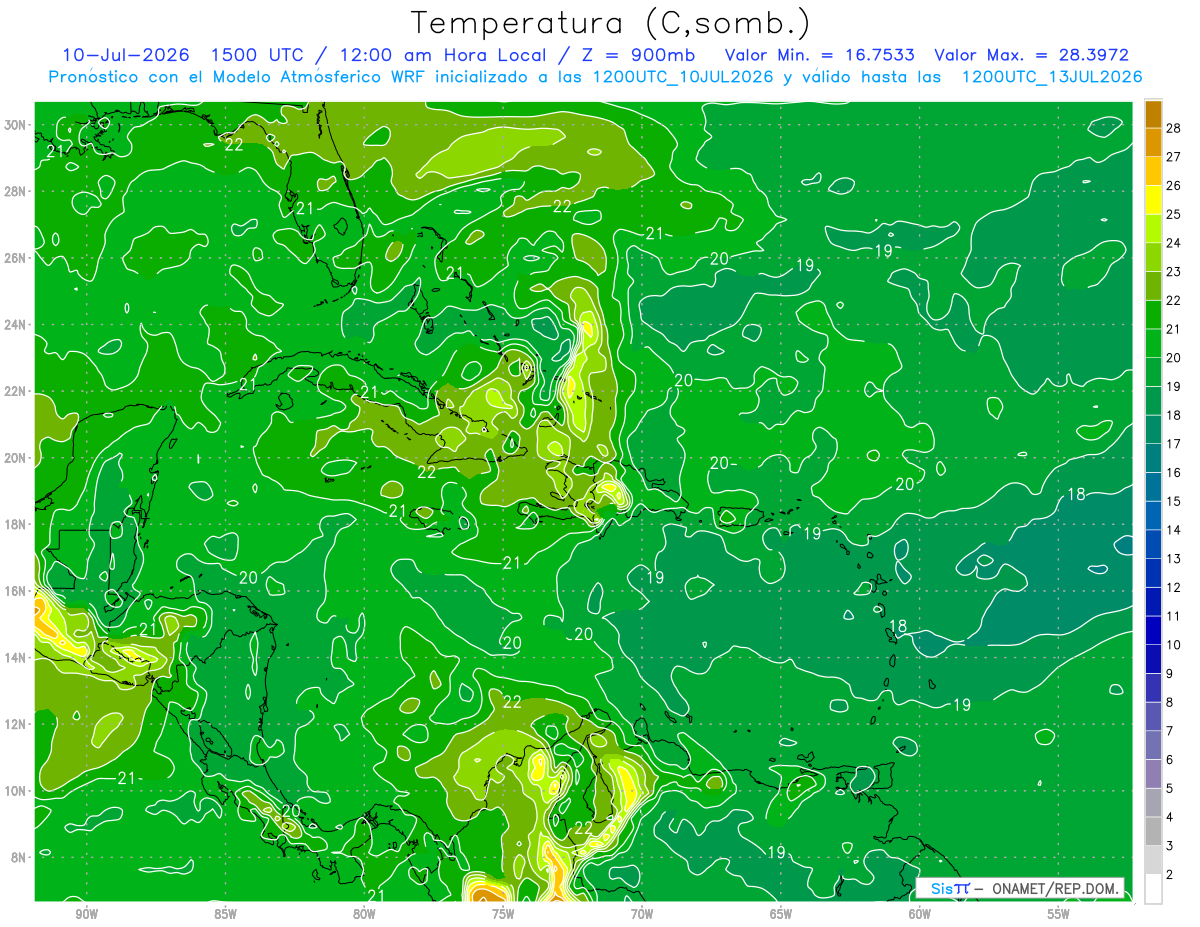Click the blue 'Sis' logo text

point(940,889)
